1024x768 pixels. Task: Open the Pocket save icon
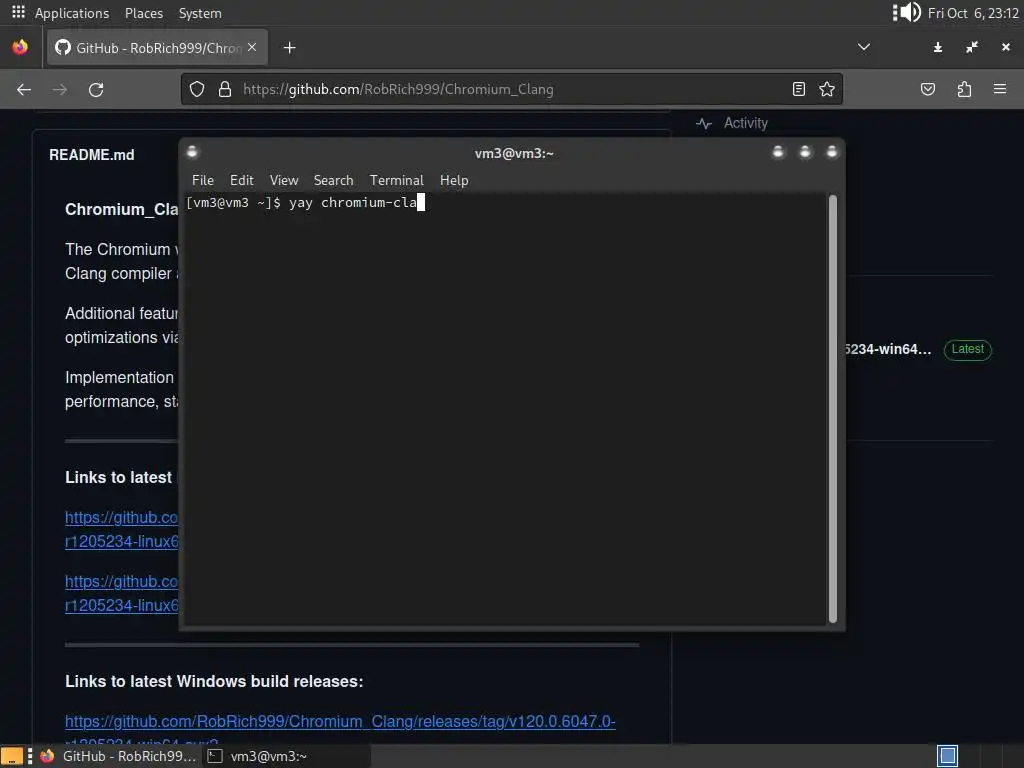click(928, 89)
